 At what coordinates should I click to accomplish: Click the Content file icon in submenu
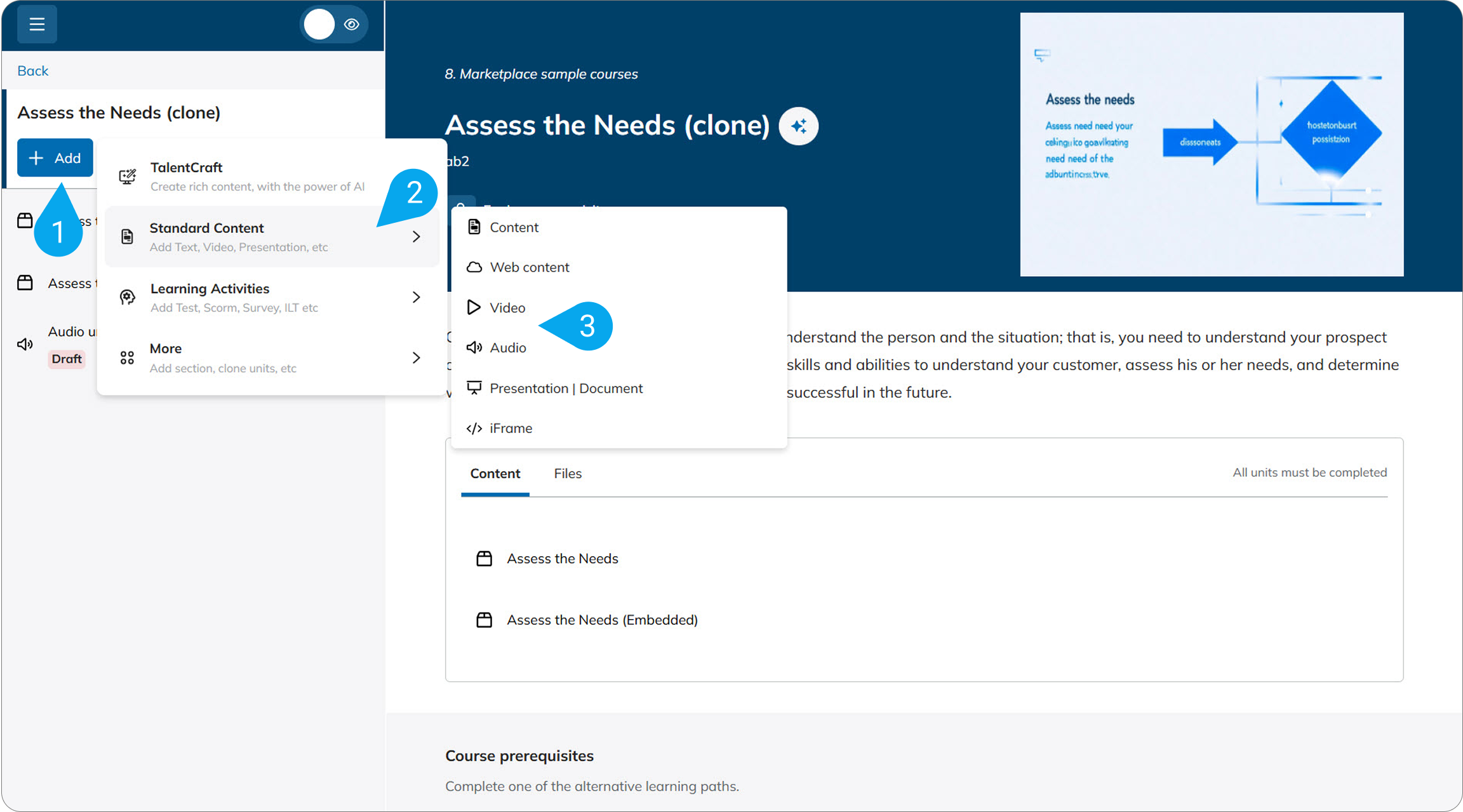474,227
